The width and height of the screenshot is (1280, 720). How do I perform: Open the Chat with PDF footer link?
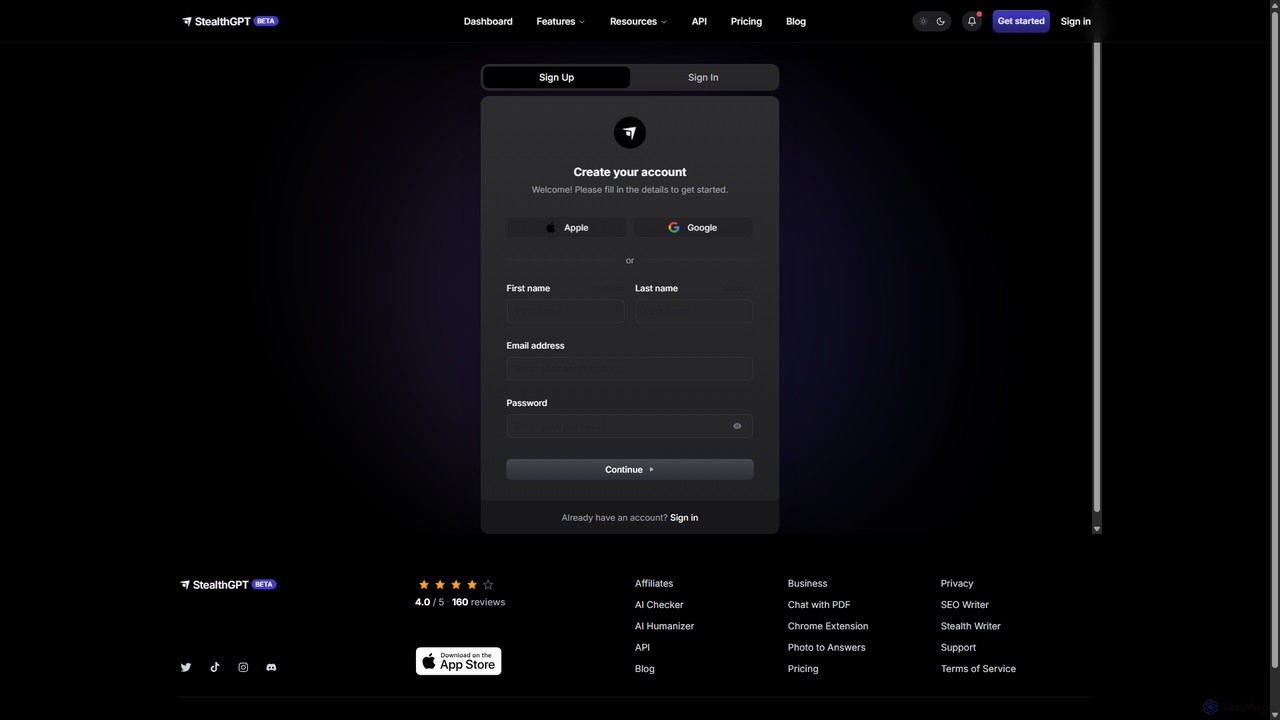tap(819, 605)
